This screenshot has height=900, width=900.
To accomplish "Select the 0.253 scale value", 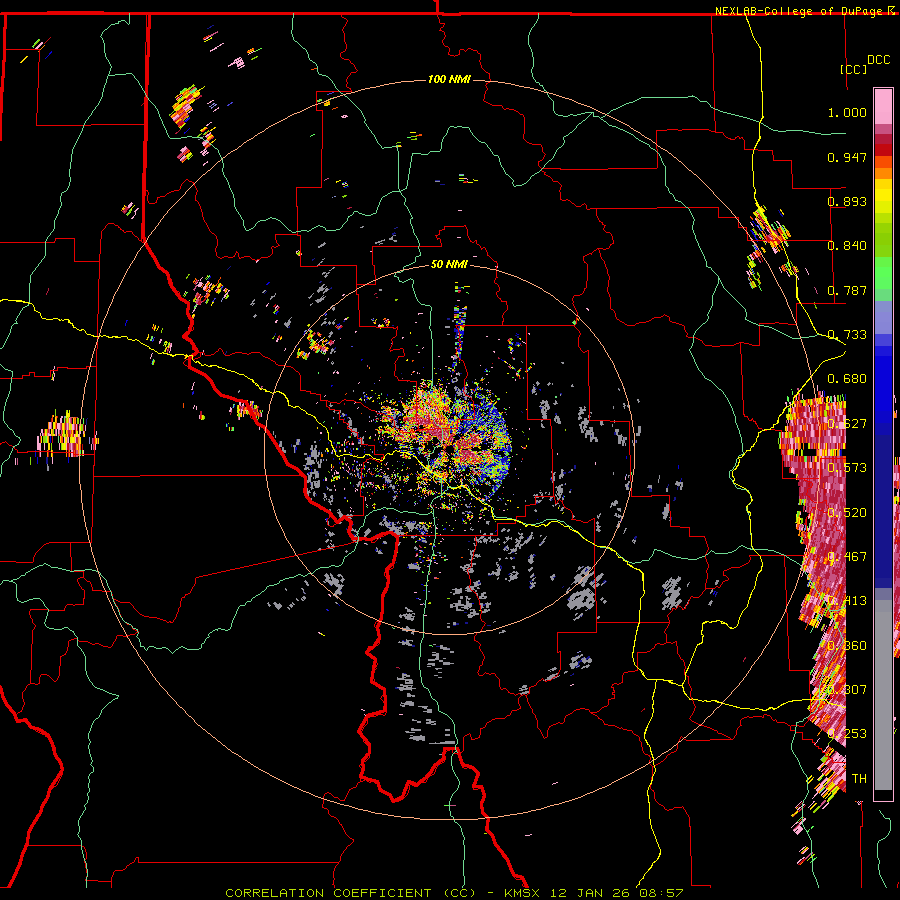I will 847,734.
